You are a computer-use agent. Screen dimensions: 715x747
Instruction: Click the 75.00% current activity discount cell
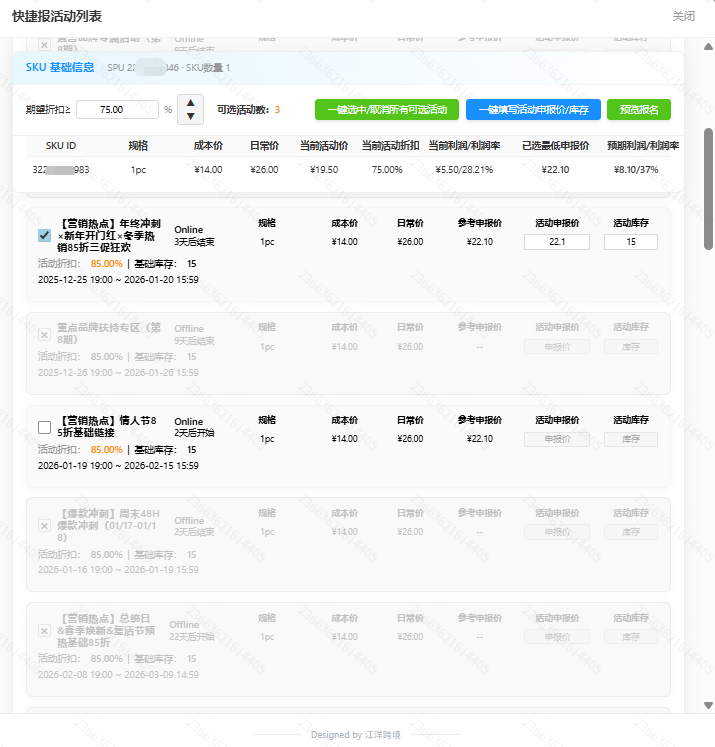(387, 170)
